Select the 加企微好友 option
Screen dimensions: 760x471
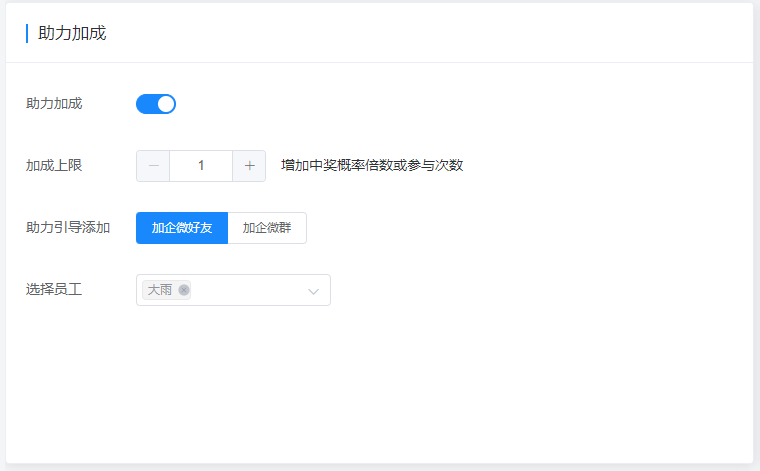coord(182,228)
